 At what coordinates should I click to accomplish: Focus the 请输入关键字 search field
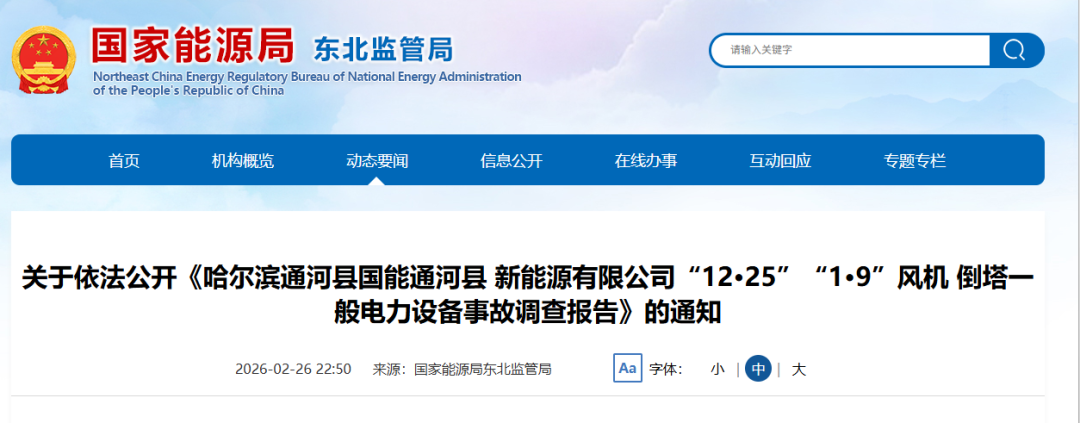pos(850,50)
